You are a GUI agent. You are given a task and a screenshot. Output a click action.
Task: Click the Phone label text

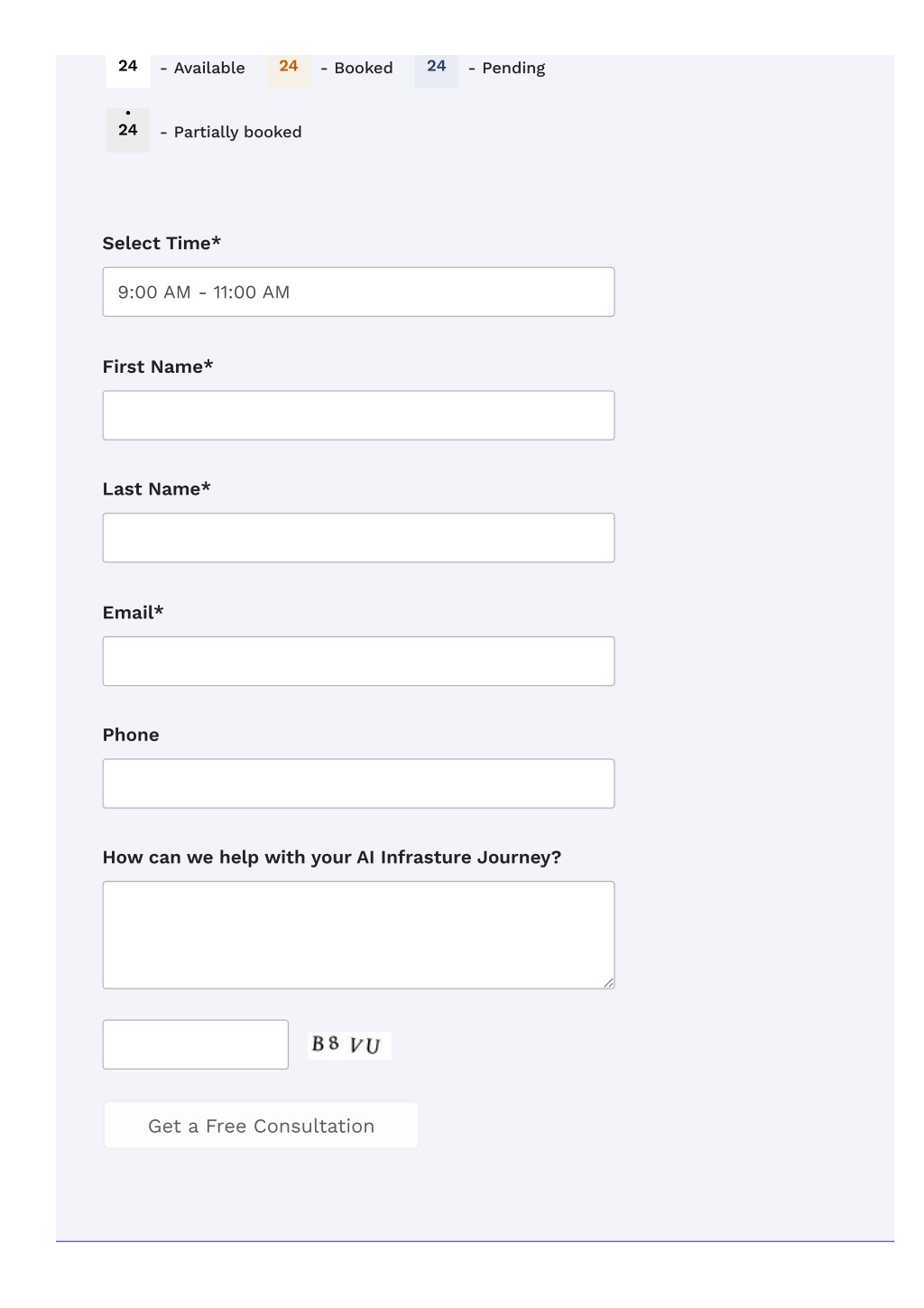[131, 735]
